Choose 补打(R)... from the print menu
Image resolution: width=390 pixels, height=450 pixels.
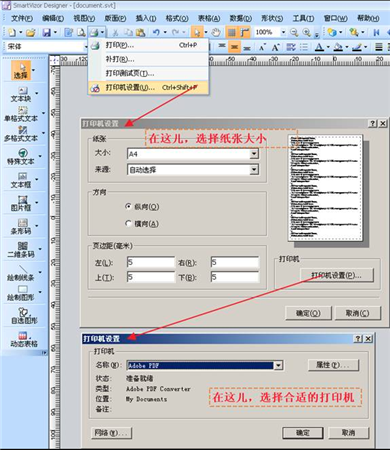tap(148, 59)
